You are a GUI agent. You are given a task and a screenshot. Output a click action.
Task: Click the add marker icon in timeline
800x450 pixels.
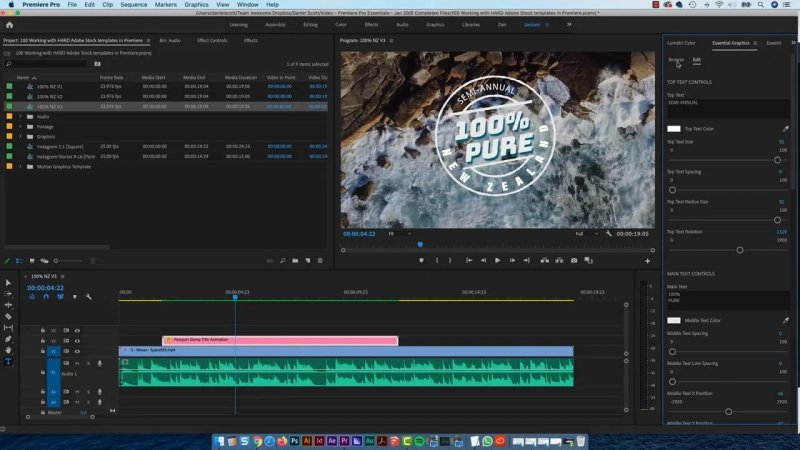[74, 296]
